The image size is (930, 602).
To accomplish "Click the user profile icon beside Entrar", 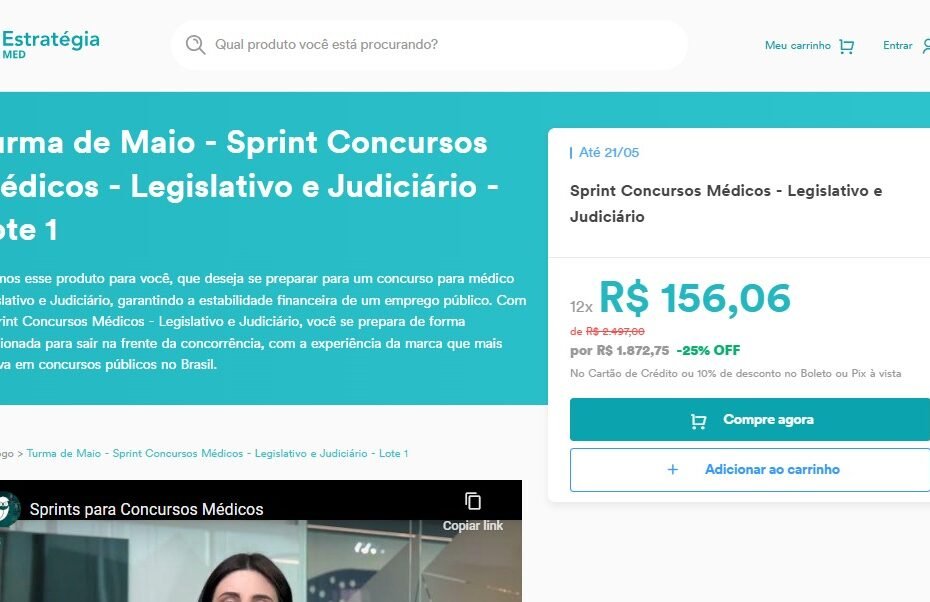I will [926, 46].
